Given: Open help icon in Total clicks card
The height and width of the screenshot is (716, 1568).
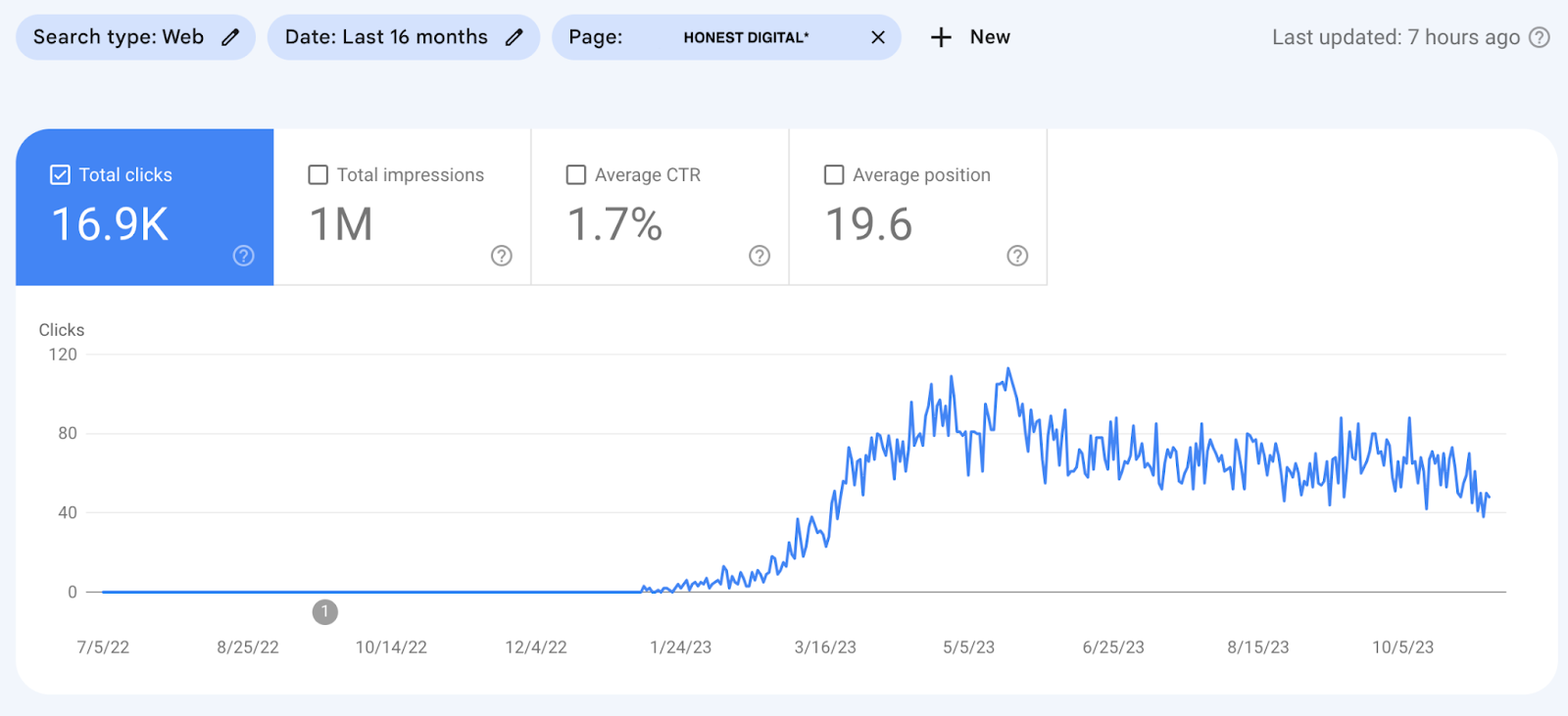Looking at the screenshot, I should point(243,256).
